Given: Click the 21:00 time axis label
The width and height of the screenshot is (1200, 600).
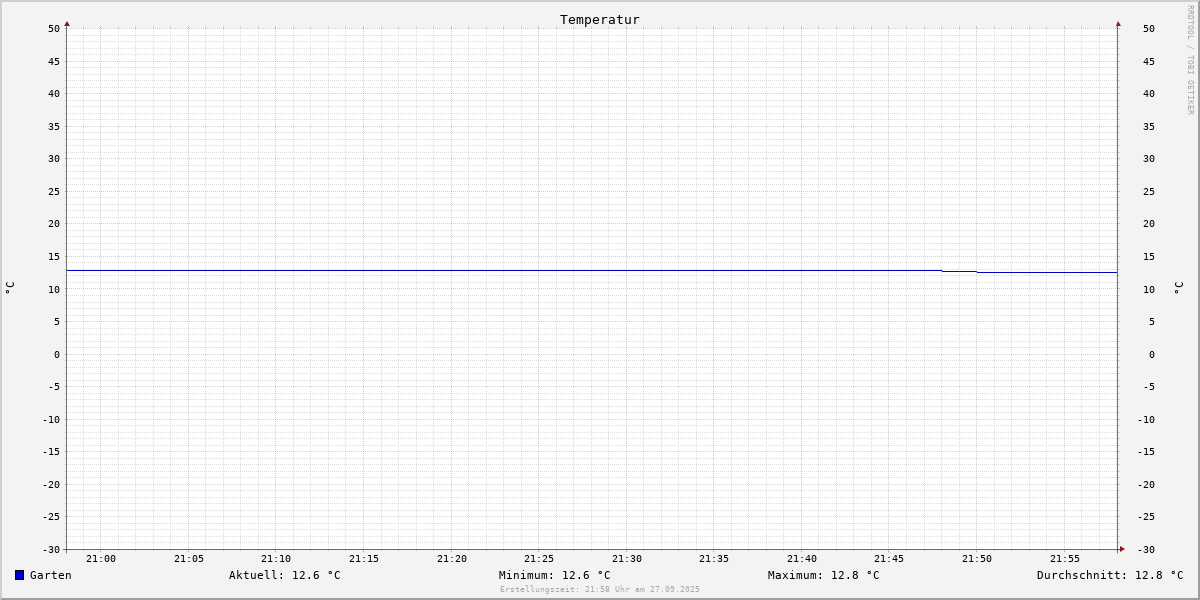Looking at the screenshot, I should (101, 559).
